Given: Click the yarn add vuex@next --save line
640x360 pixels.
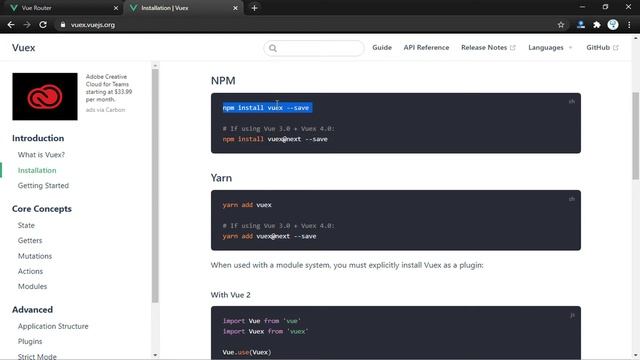Looking at the screenshot, I should (269, 236).
